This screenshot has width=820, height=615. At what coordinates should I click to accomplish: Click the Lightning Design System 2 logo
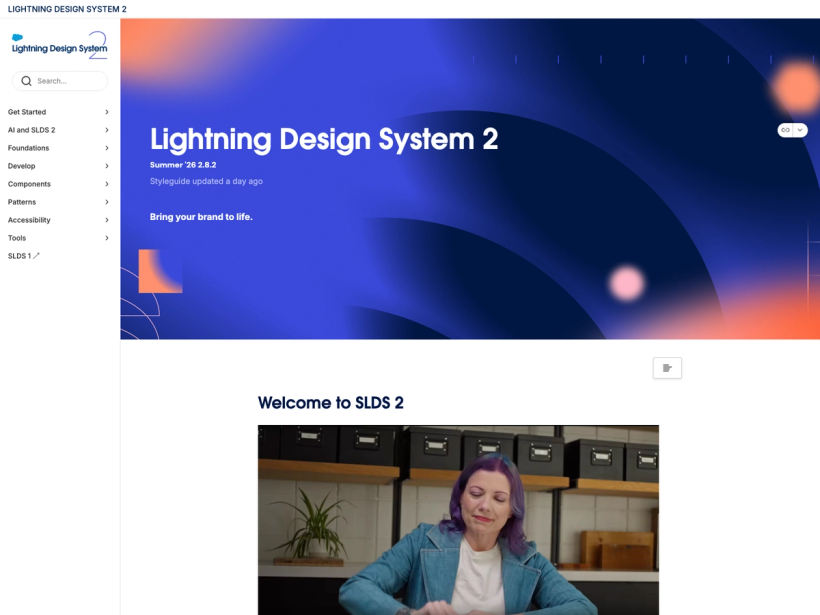59,45
